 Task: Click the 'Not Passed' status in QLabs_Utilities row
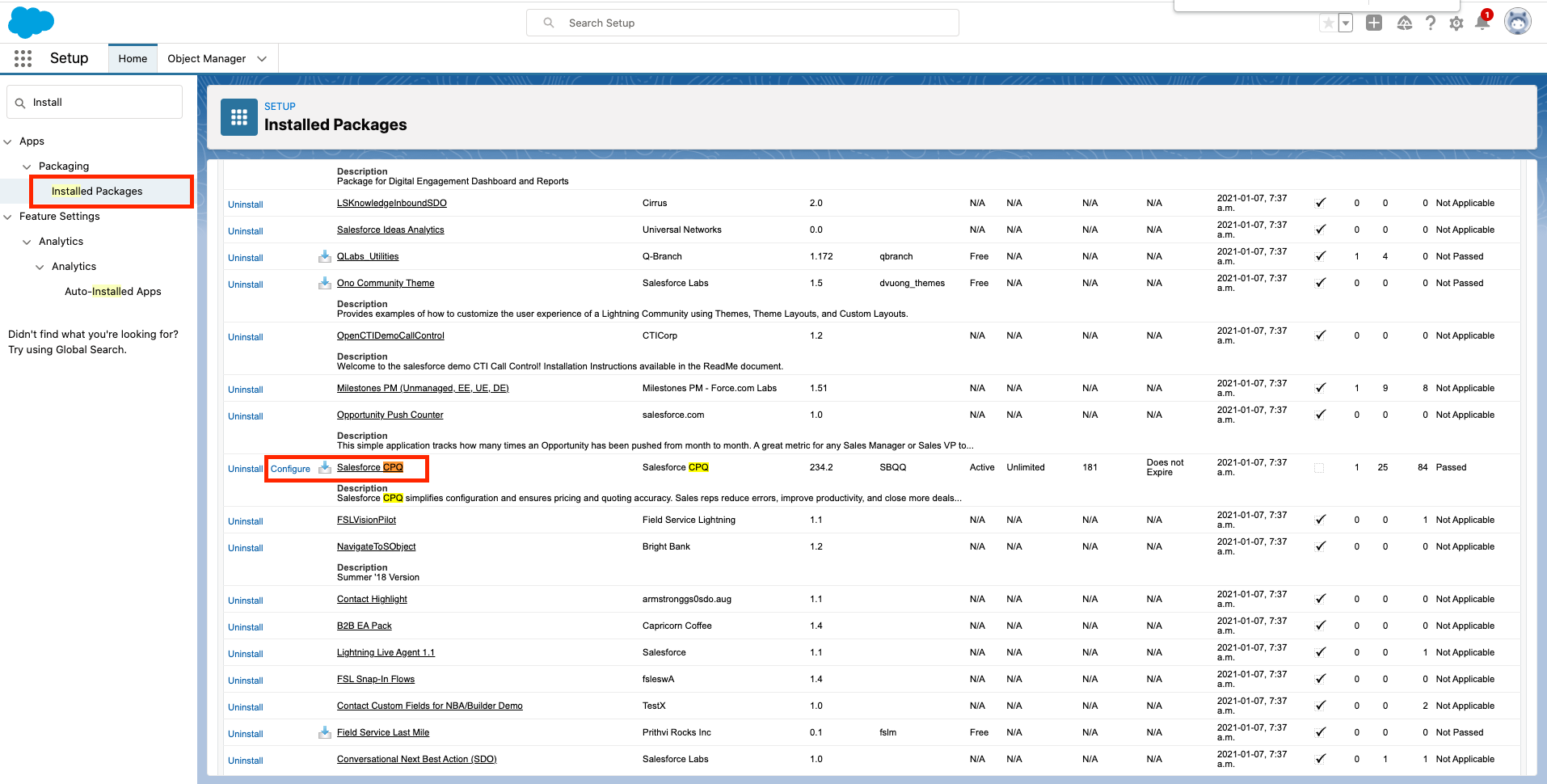click(1460, 256)
